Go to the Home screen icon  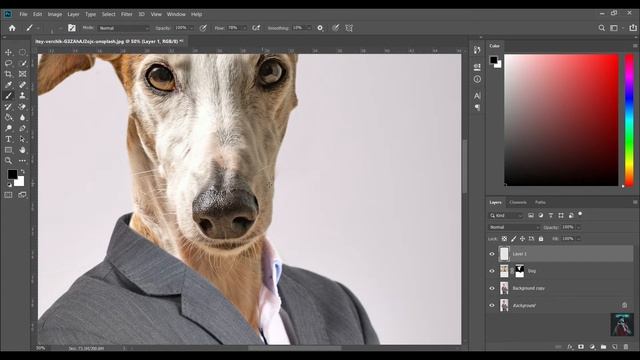pyautogui.click(x=12, y=28)
